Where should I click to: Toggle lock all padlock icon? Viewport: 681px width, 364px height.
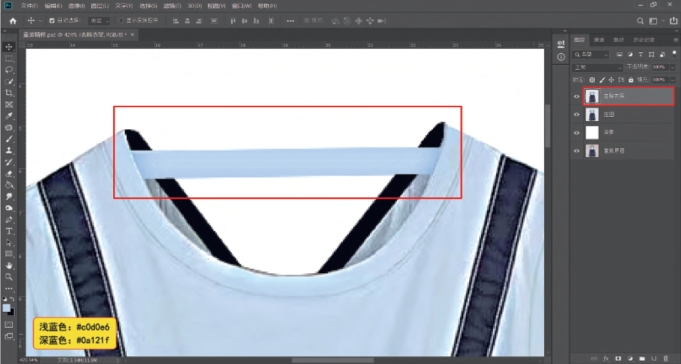(631, 80)
